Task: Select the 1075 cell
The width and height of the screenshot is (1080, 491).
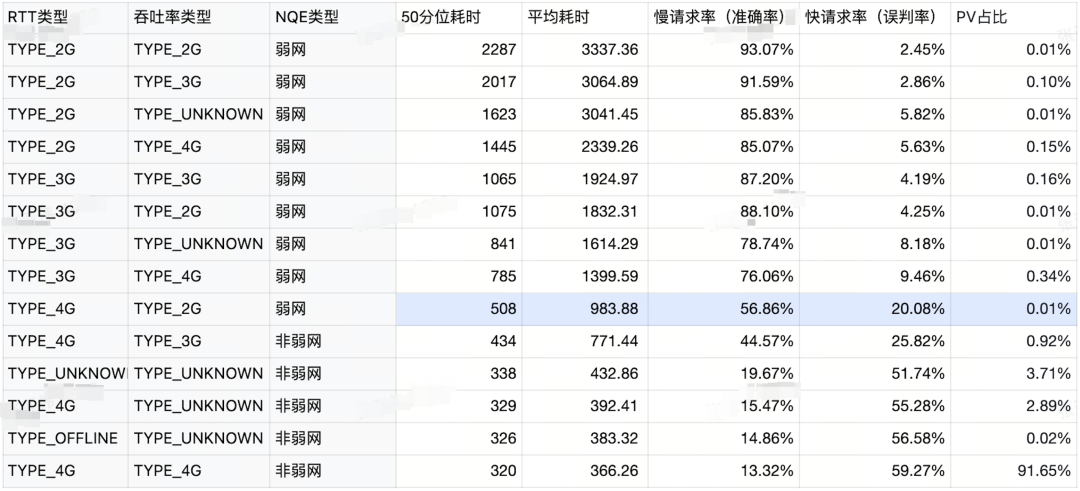Action: (459, 211)
